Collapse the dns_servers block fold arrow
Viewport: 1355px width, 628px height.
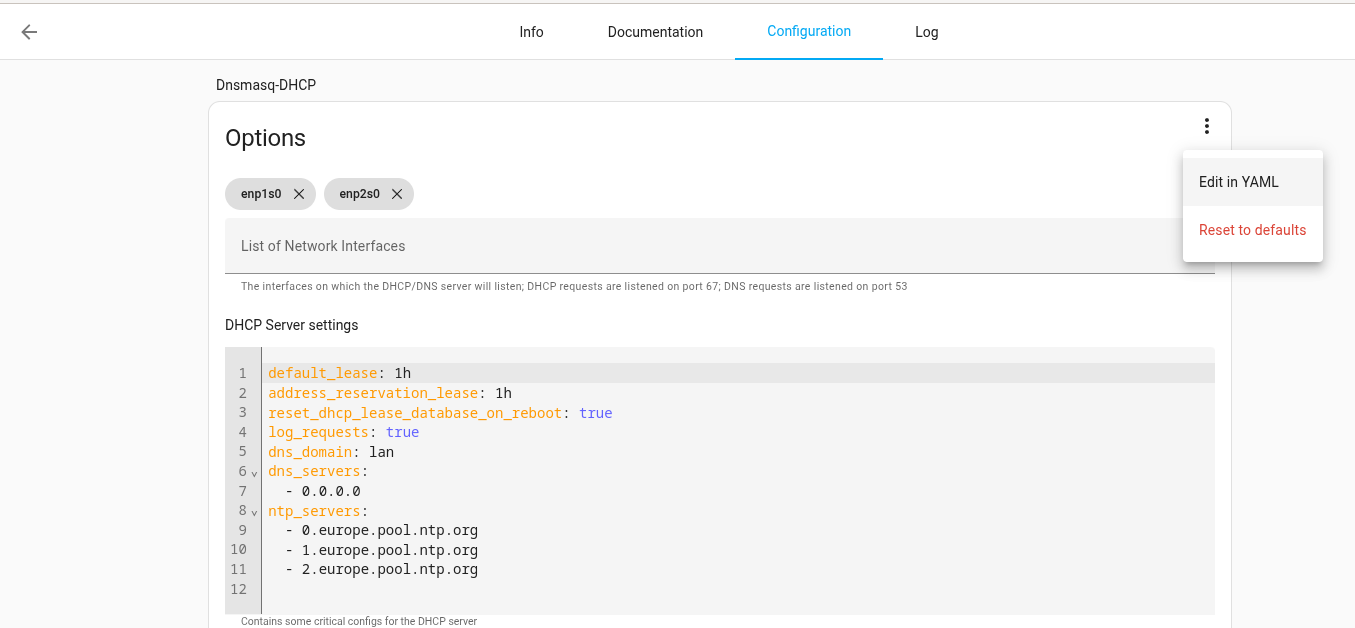(x=254, y=473)
